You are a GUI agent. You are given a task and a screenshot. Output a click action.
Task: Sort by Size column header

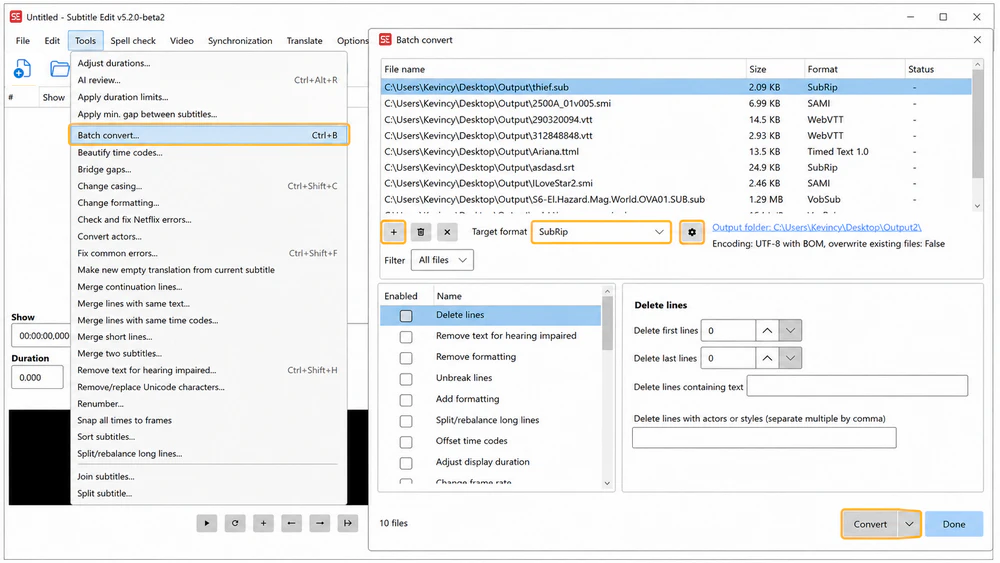775,69
